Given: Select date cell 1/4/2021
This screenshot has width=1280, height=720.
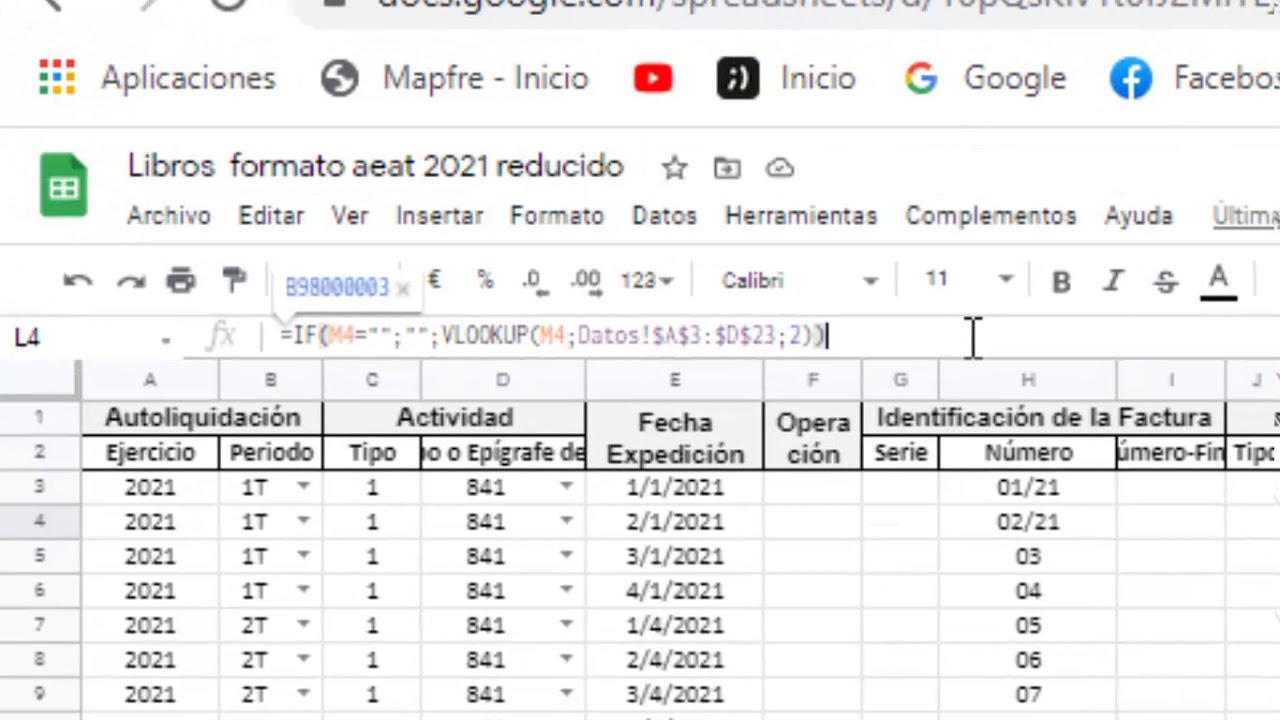Looking at the screenshot, I should tap(675, 625).
